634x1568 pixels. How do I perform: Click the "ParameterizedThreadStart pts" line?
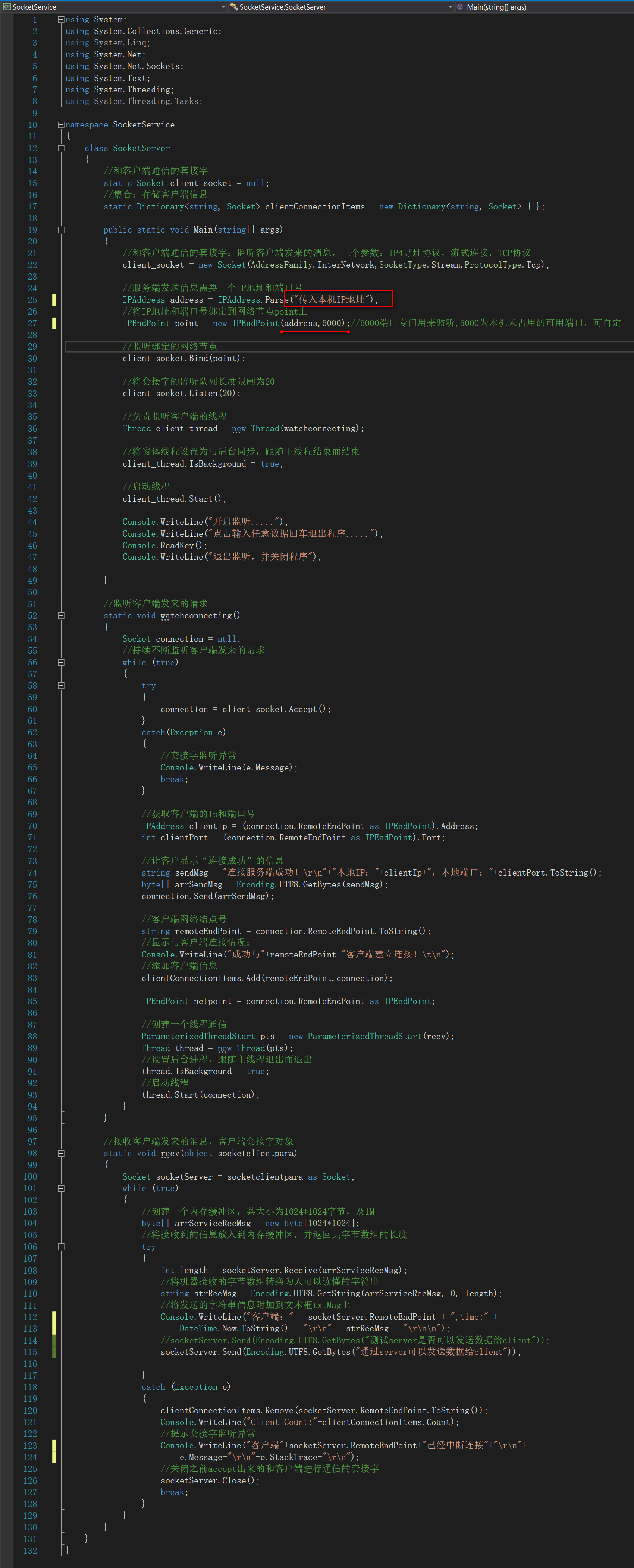point(298,1036)
